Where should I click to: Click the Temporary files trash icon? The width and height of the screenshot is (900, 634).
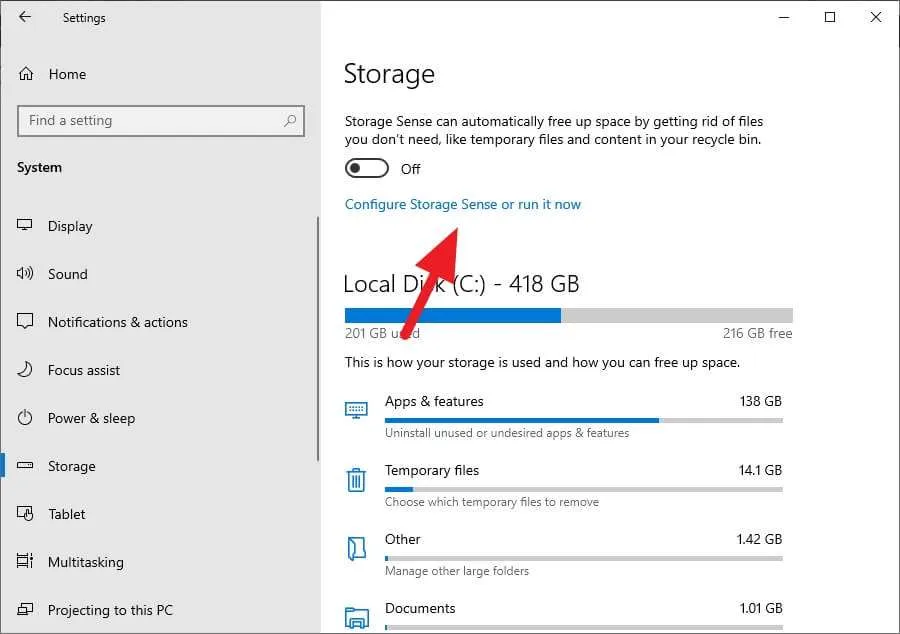356,480
